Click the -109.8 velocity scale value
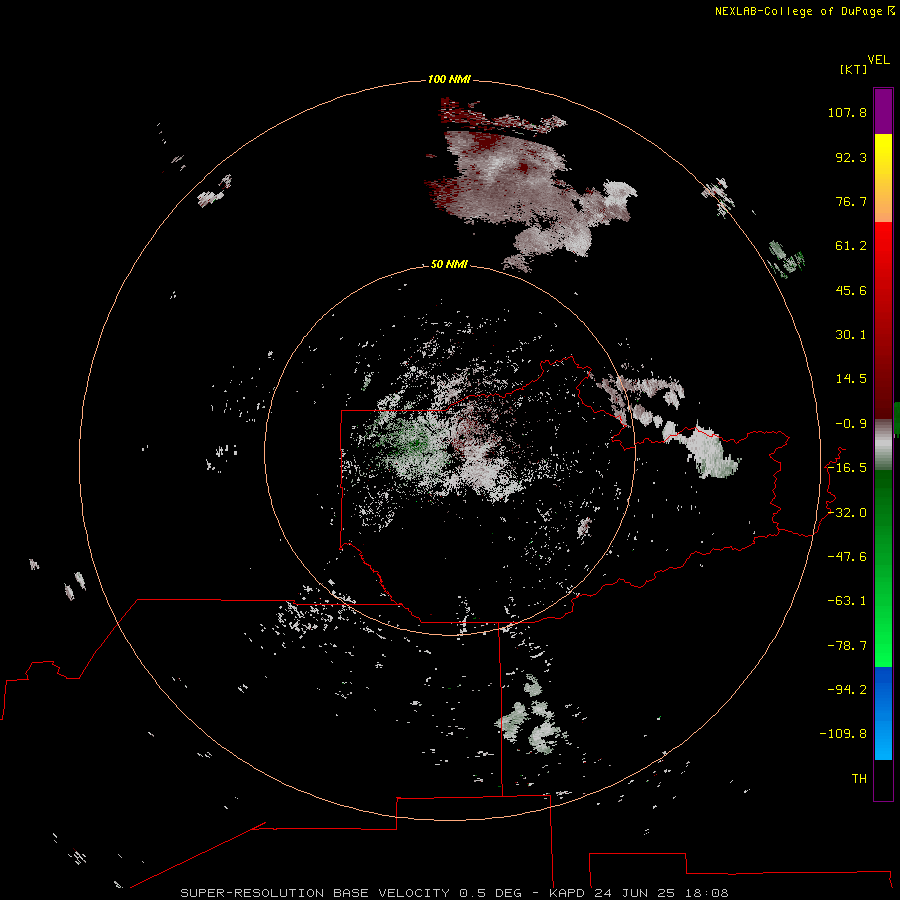900x900 pixels. 843,734
